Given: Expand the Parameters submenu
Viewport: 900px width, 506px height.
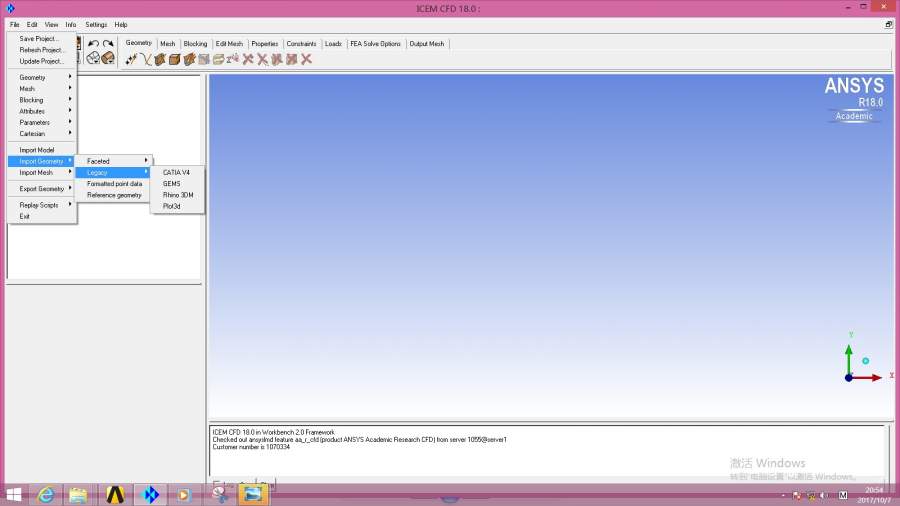Looking at the screenshot, I should click(42, 122).
